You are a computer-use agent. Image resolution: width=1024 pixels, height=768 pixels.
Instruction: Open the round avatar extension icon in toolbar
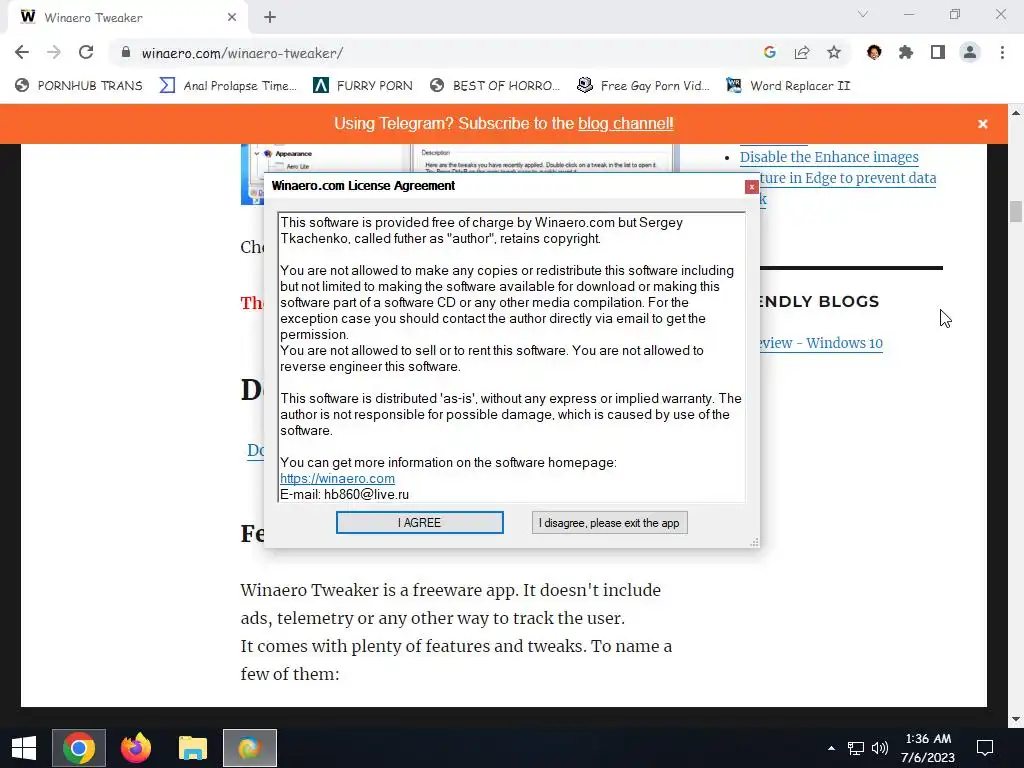coord(874,52)
